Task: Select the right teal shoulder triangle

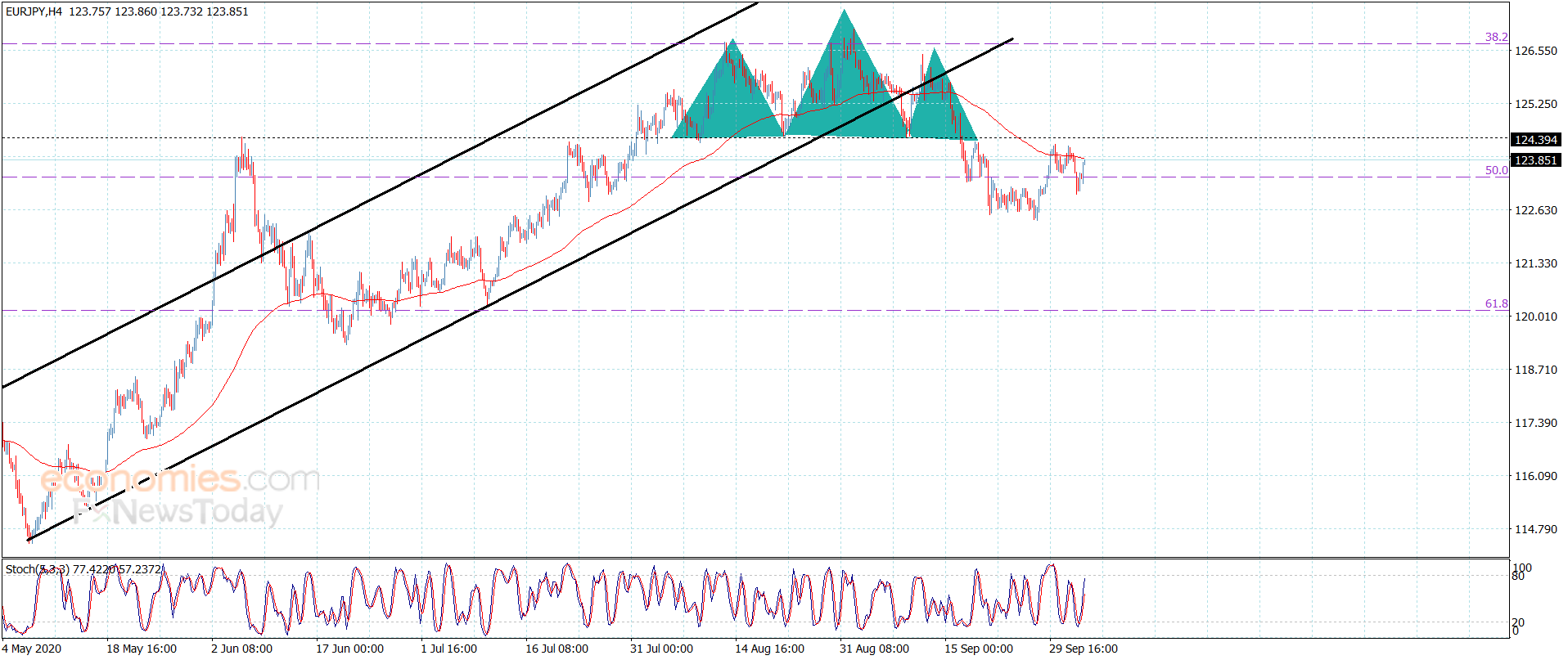Action: tap(939, 106)
